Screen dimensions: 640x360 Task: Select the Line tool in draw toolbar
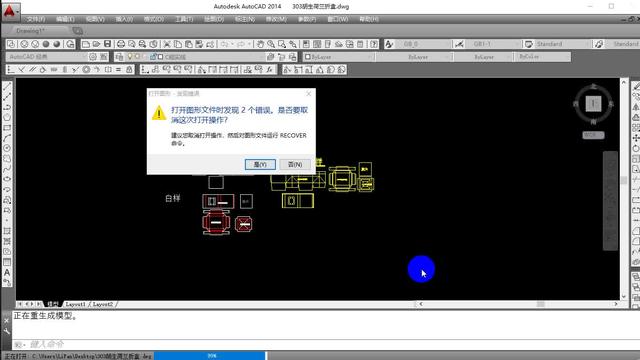pyautogui.click(x=7, y=87)
